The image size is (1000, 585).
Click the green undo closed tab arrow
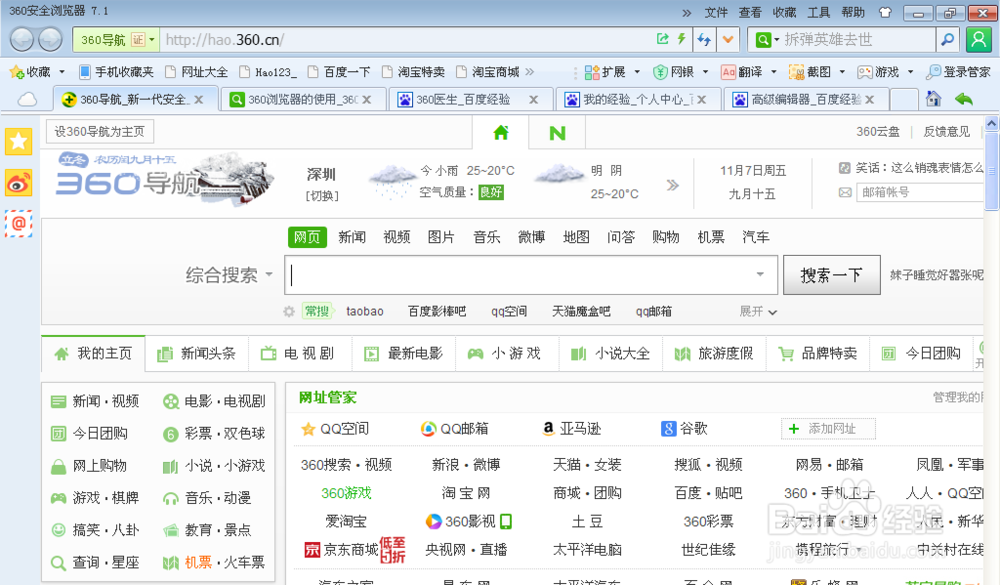[964, 99]
